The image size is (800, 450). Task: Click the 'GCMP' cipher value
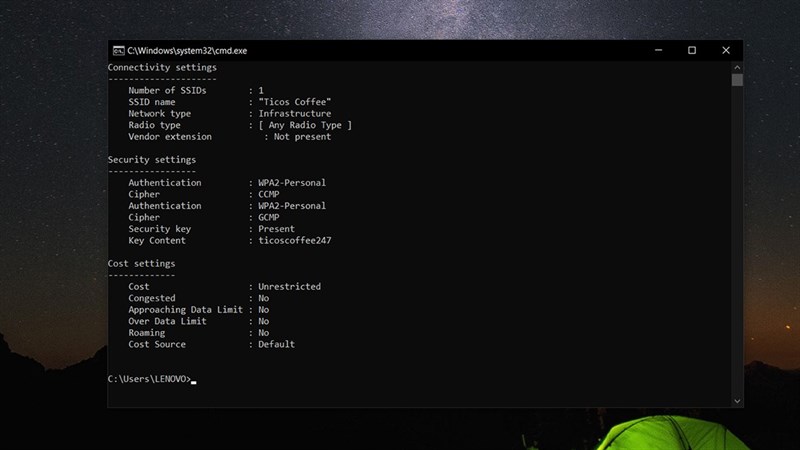pyautogui.click(x=268, y=217)
